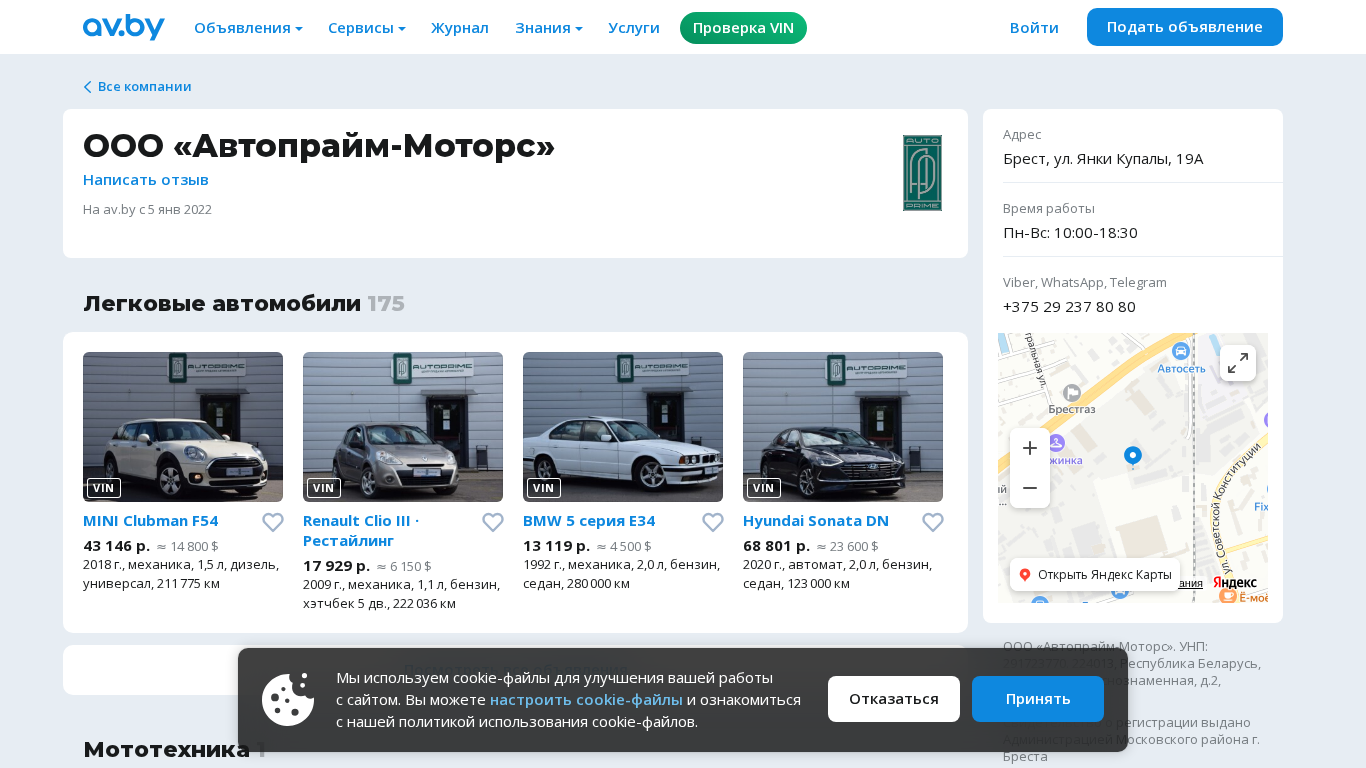Open настроить cookie-файлы settings link
This screenshot has height=768, width=1366.
click(x=586, y=700)
